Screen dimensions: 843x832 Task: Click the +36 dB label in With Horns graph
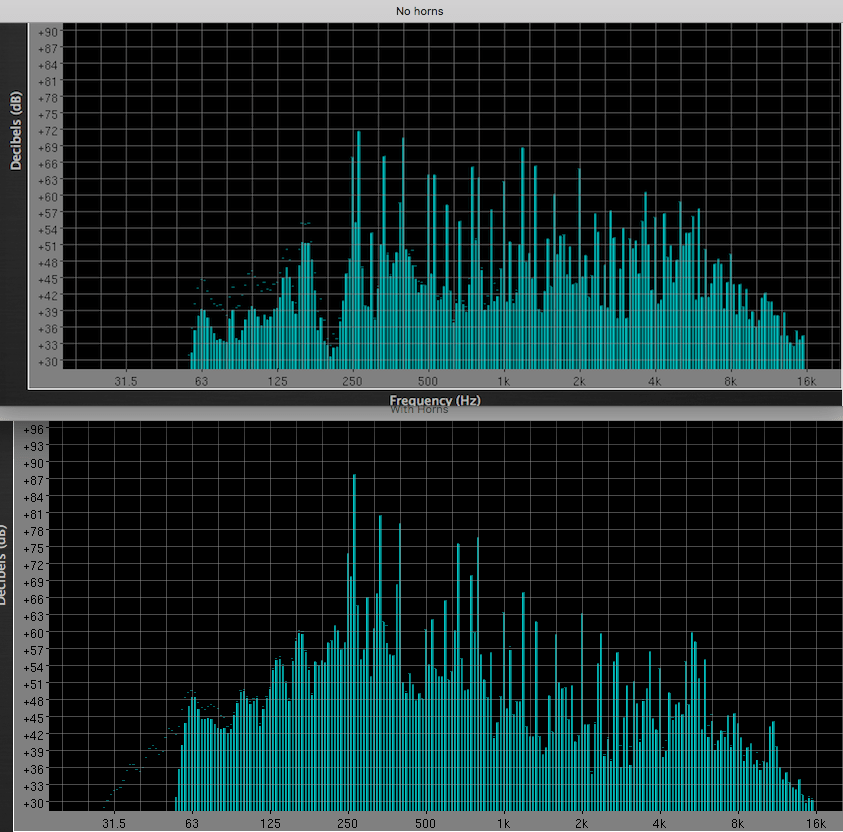33,769
